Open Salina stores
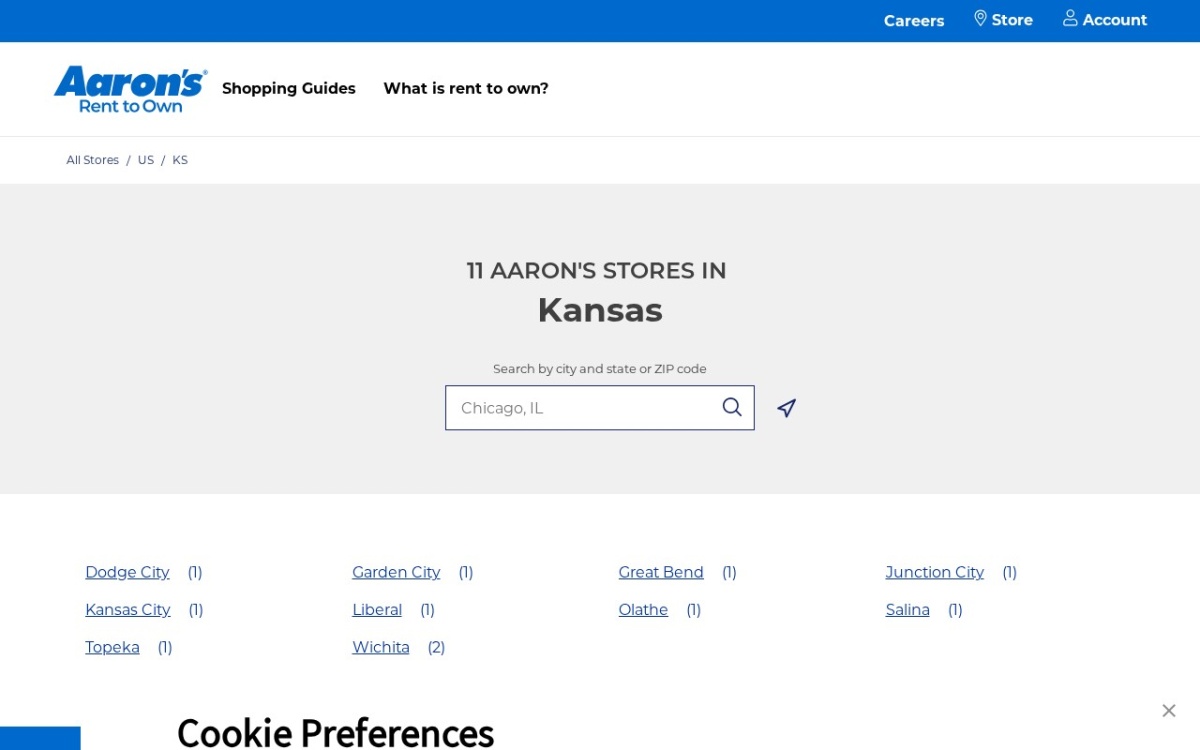Viewport: 1200px width, 750px height. tap(908, 610)
